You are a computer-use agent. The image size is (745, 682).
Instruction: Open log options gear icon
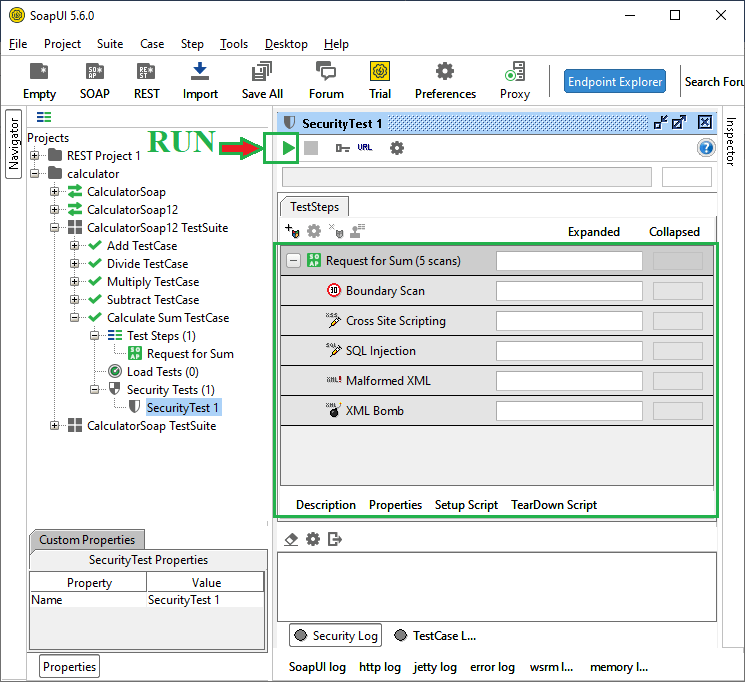(x=313, y=539)
